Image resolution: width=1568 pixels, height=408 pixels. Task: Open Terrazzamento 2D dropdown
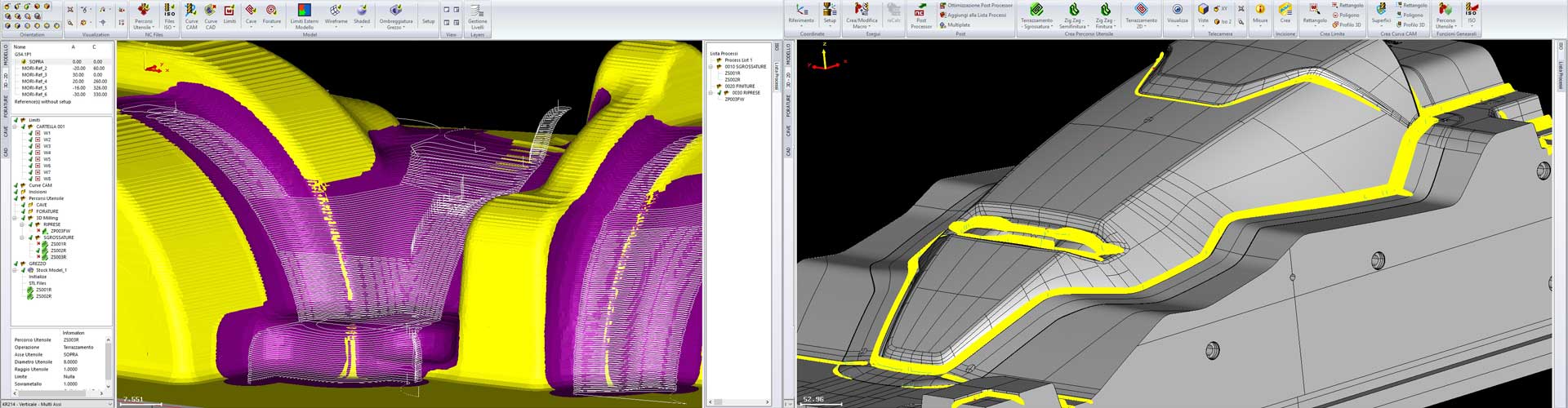click(x=1141, y=16)
